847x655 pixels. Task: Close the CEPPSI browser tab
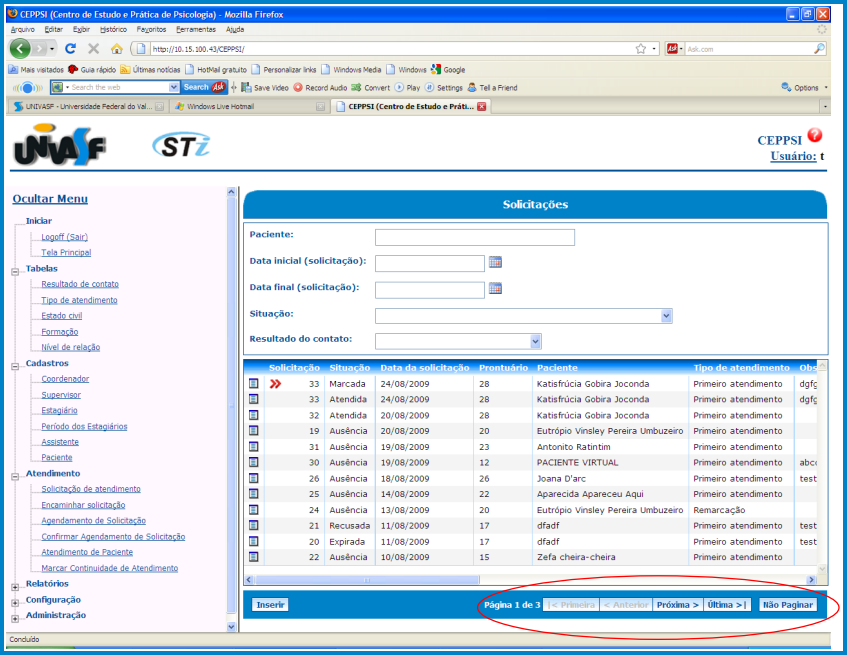(x=481, y=106)
